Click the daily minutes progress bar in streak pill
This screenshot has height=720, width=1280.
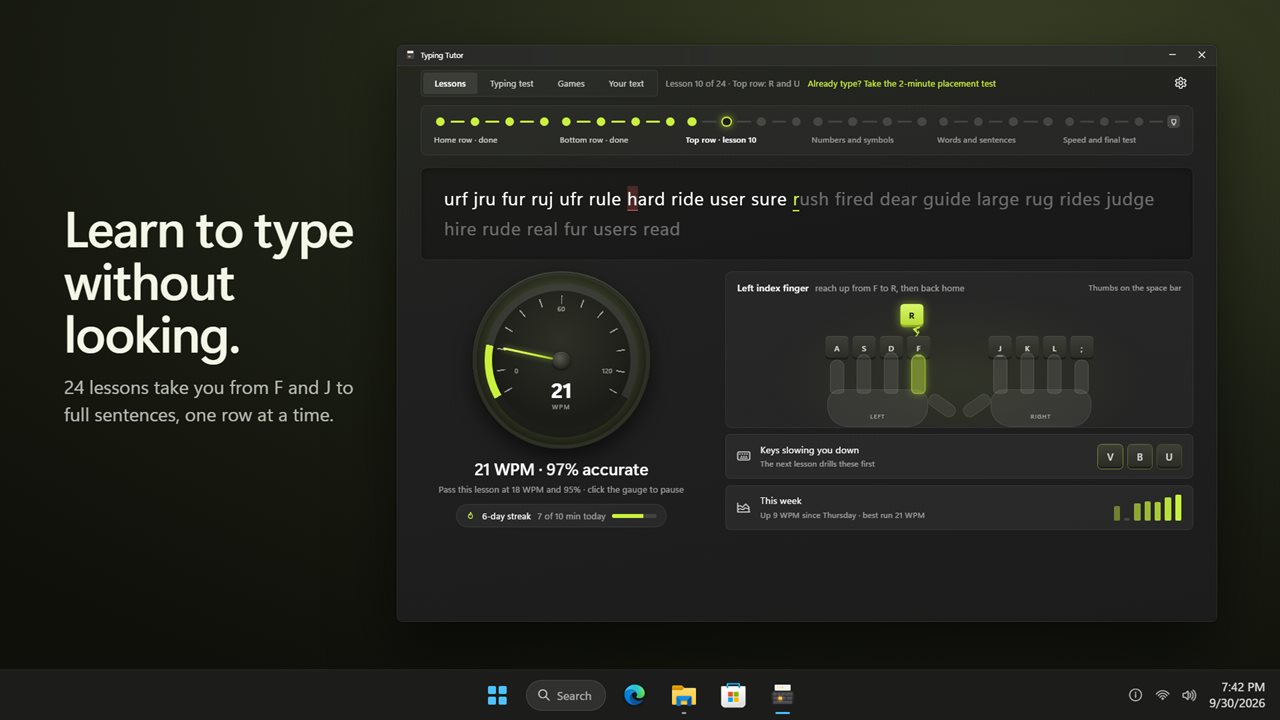pyautogui.click(x=634, y=516)
